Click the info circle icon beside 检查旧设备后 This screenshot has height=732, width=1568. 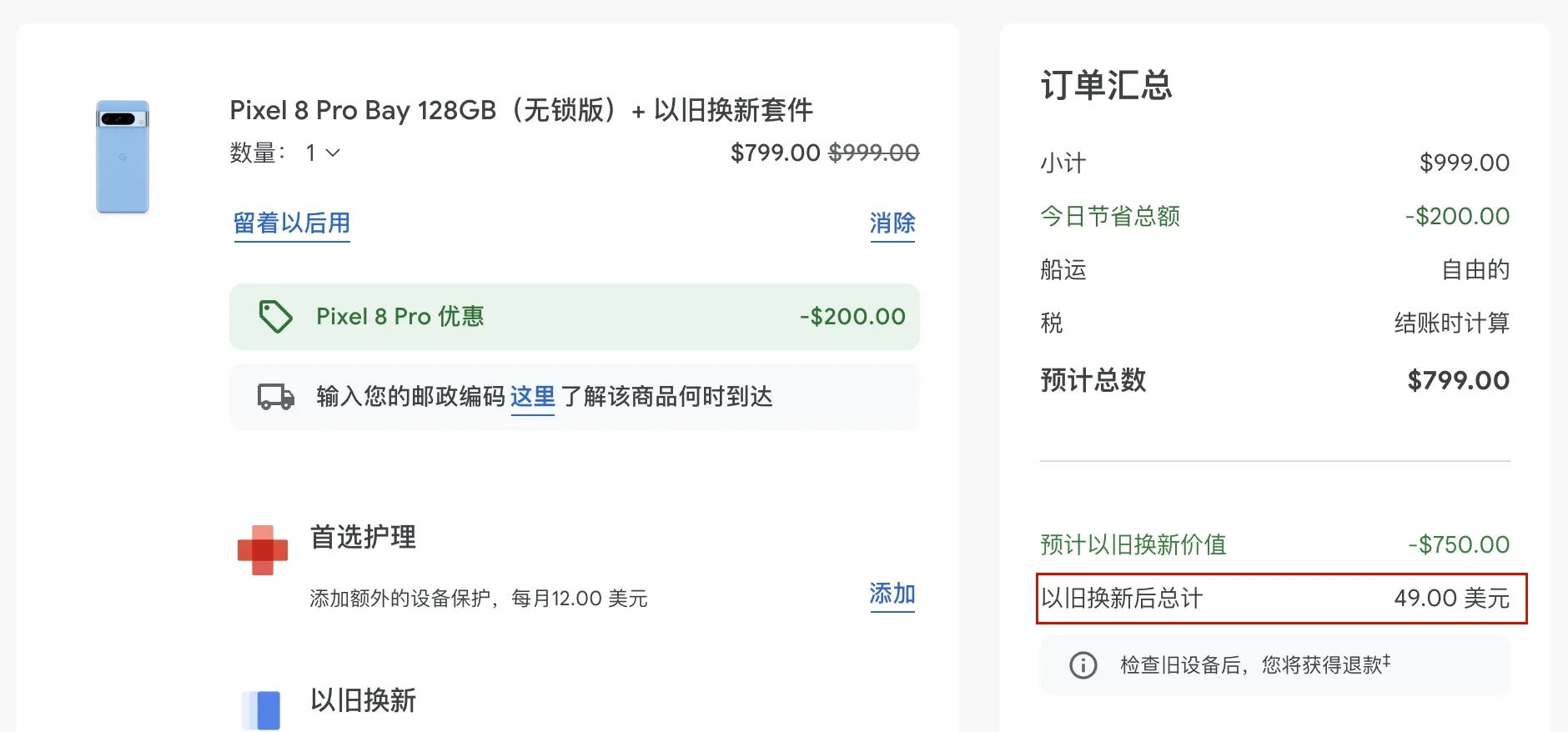coord(1083,665)
